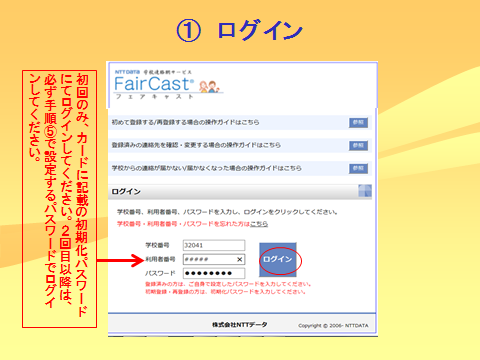480x360 pixels.
Task: Click the small NTTDATA logo above FairCast
Action: 127,72
